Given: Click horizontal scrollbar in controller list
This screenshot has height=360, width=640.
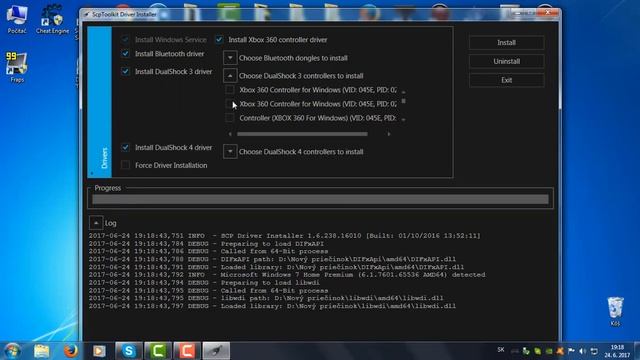Looking at the screenshot, I should (302, 134).
